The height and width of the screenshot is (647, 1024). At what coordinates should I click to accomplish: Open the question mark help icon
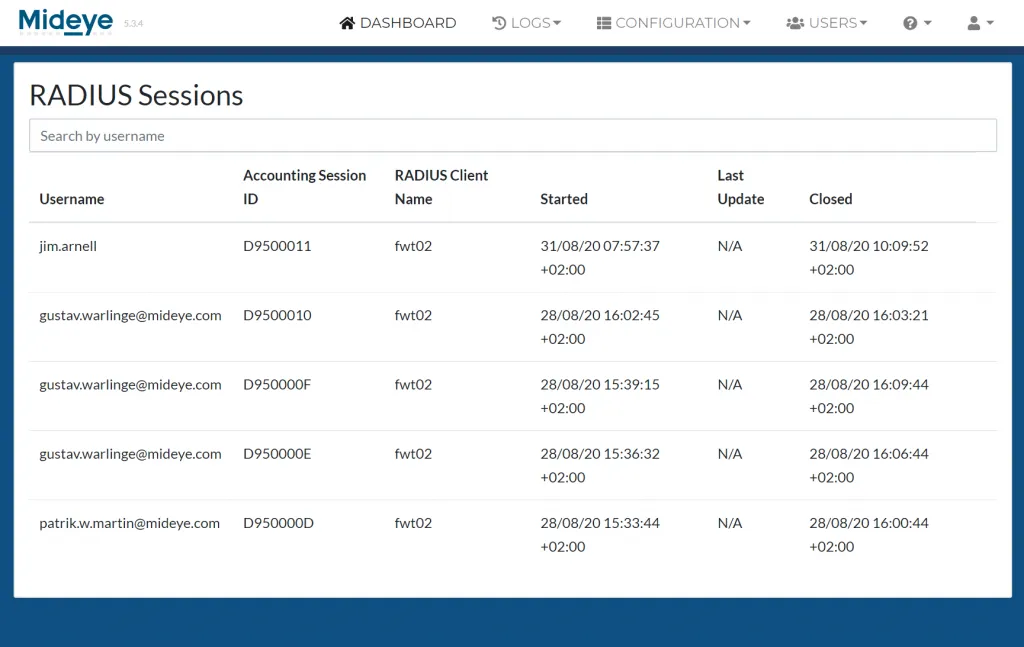[x=911, y=22]
